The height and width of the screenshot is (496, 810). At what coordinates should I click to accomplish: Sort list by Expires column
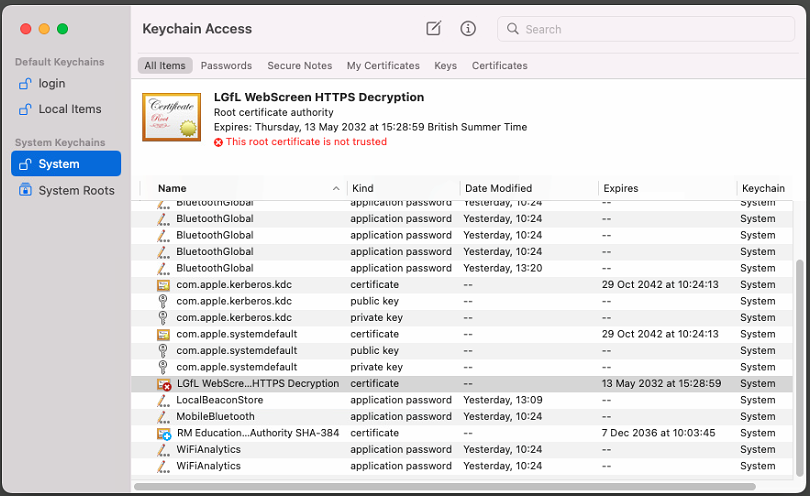click(x=620, y=188)
